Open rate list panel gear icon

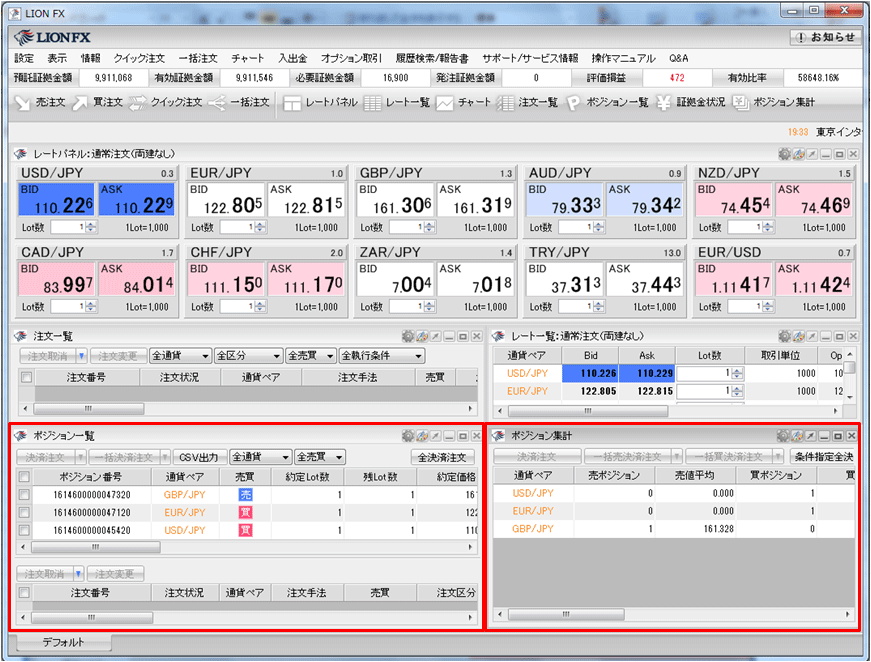tap(784, 336)
